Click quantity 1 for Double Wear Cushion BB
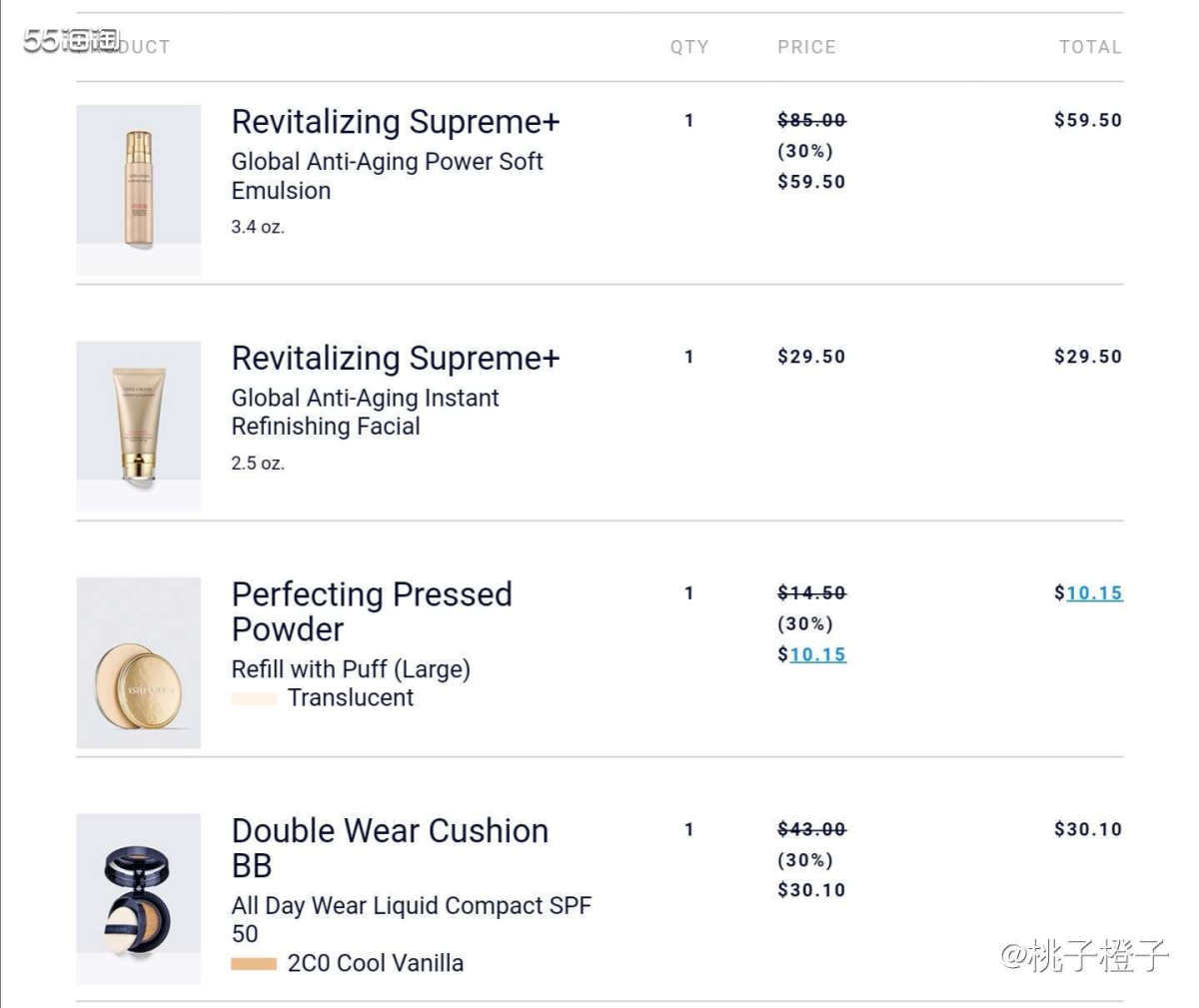1199x1008 pixels. (x=689, y=829)
